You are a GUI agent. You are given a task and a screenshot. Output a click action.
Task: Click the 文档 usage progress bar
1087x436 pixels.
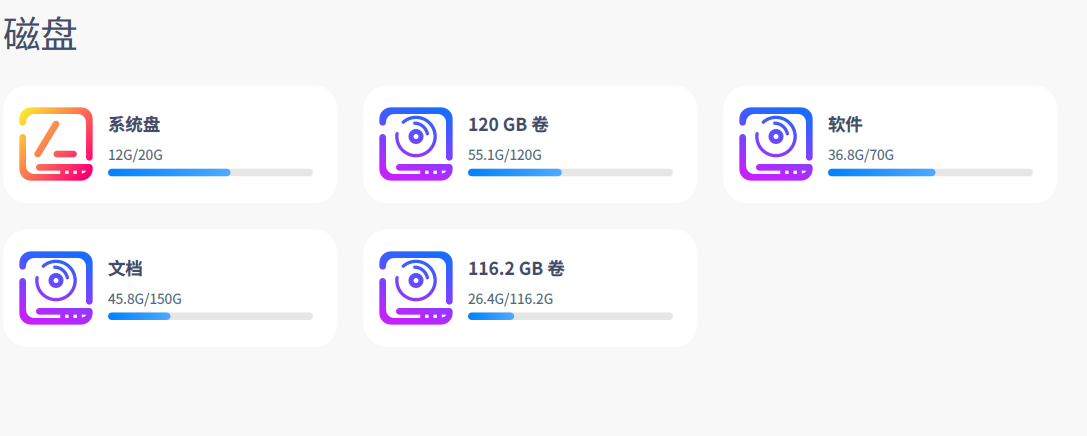click(x=210, y=317)
